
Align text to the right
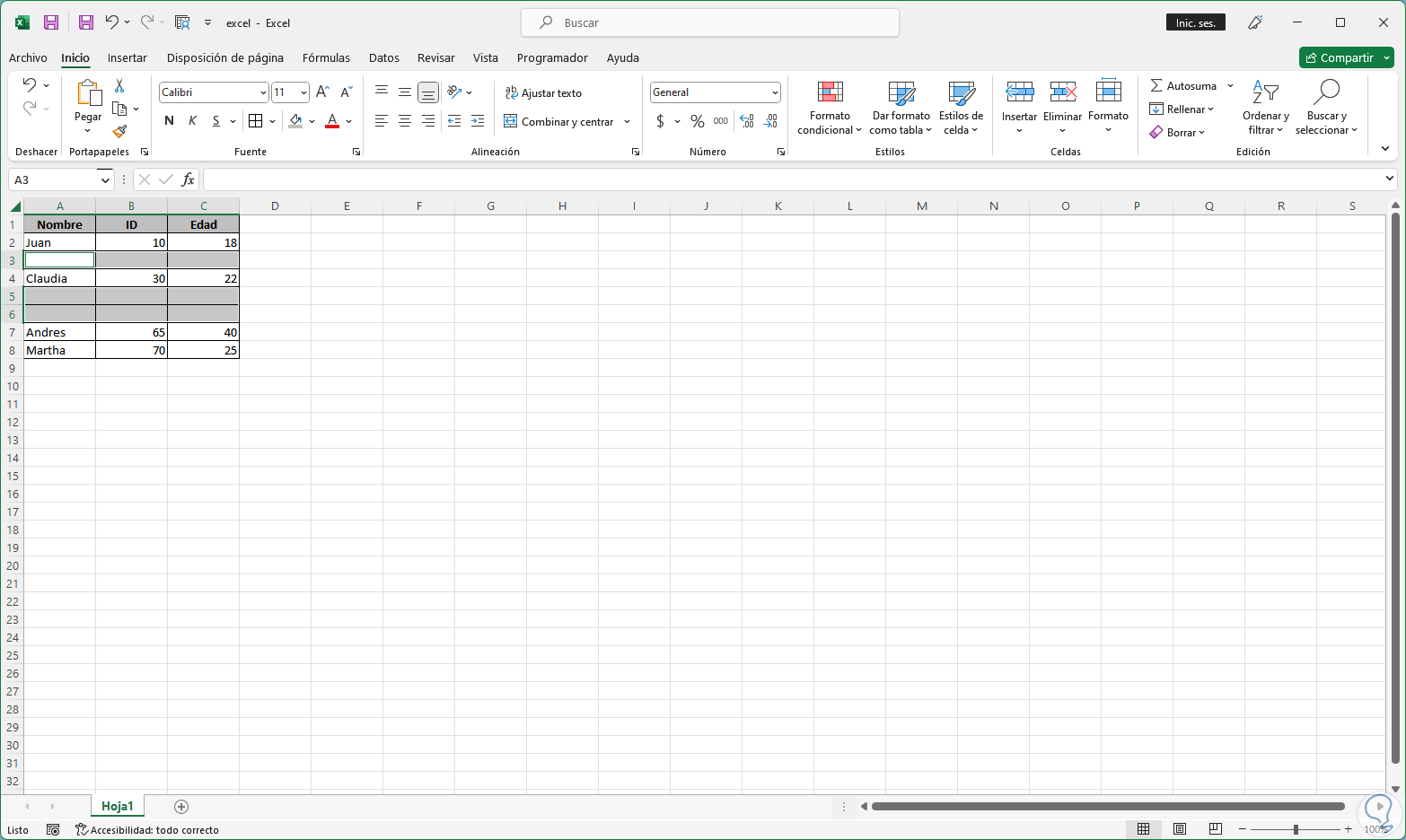[x=428, y=121]
